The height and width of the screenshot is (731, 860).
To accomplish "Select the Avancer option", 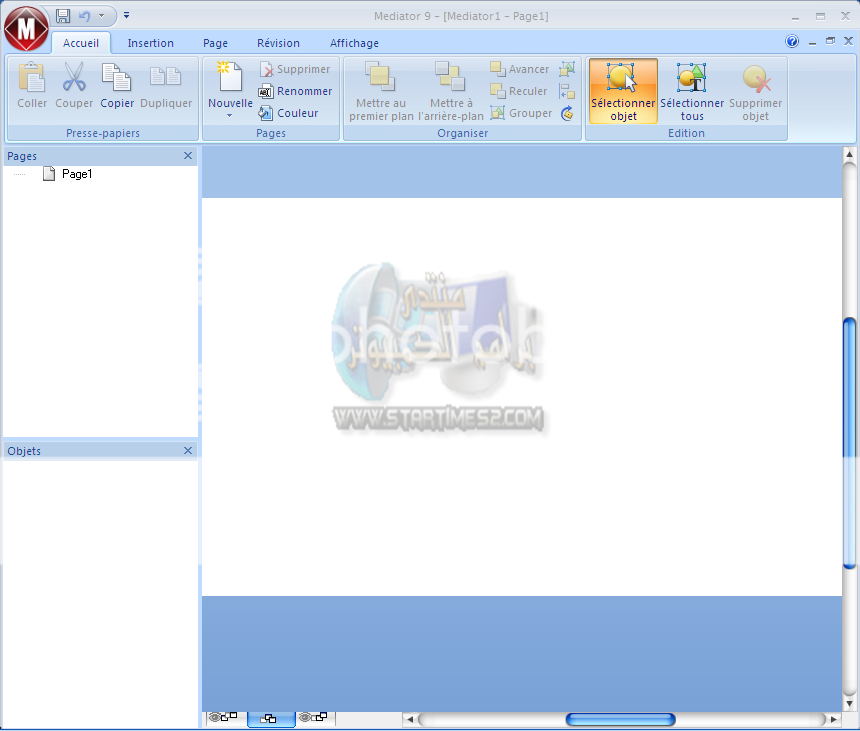I will 519,69.
